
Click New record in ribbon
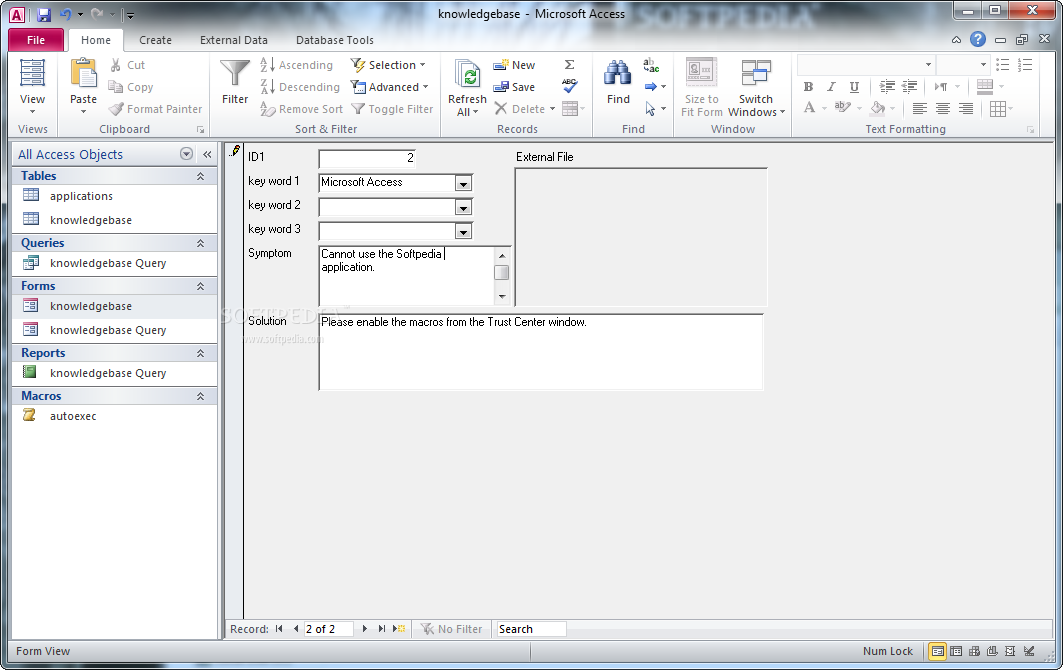coord(515,65)
